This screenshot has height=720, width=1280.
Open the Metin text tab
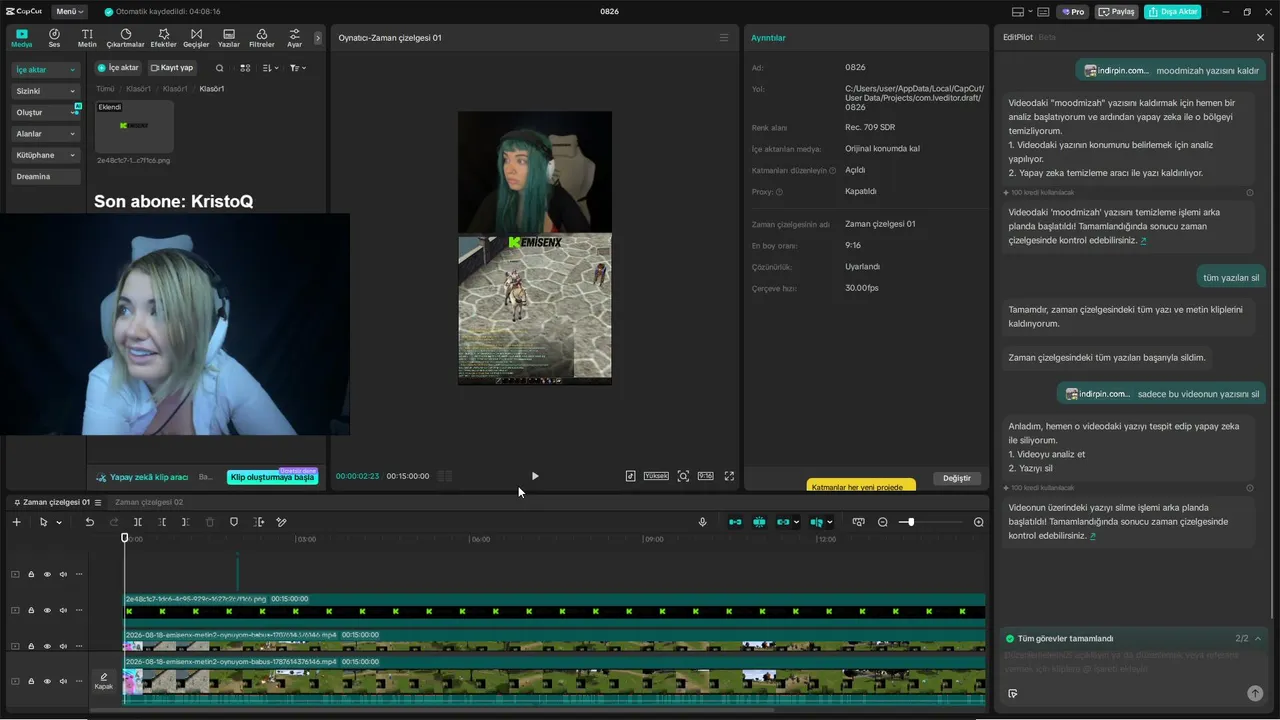(87, 38)
